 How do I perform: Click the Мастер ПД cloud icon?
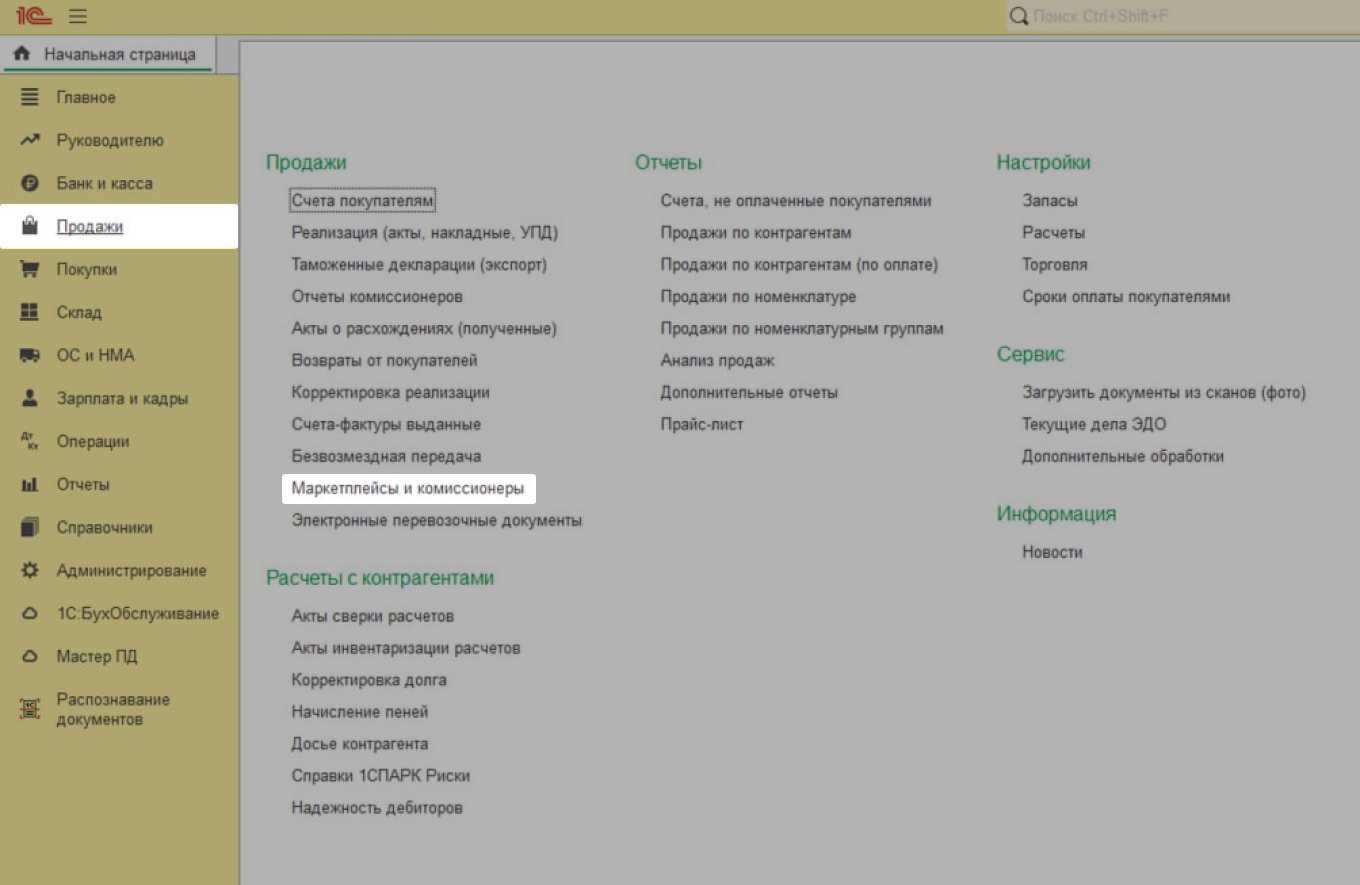pos(30,656)
